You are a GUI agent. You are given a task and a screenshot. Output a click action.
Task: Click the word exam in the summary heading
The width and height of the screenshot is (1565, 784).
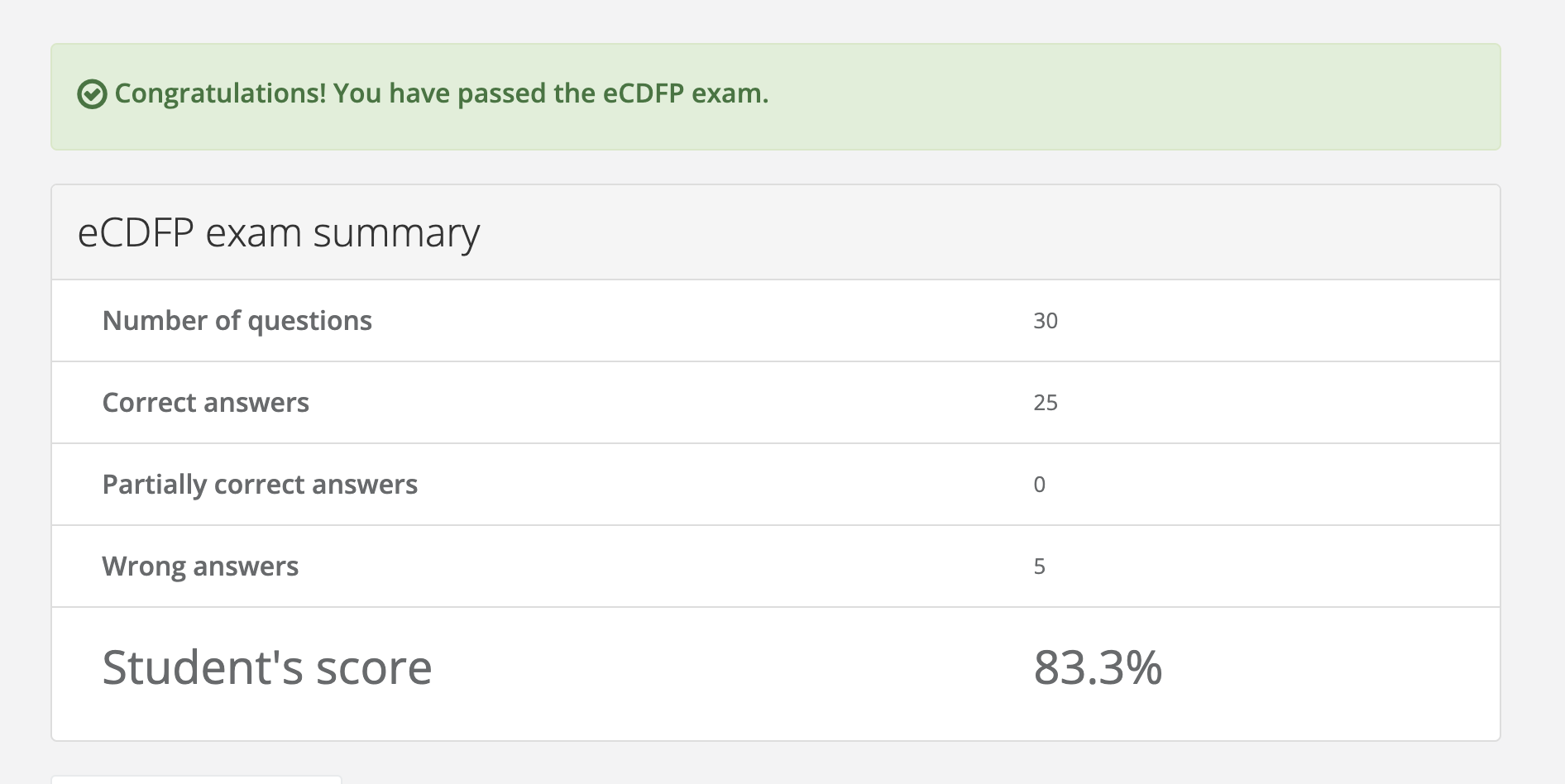pos(253,232)
